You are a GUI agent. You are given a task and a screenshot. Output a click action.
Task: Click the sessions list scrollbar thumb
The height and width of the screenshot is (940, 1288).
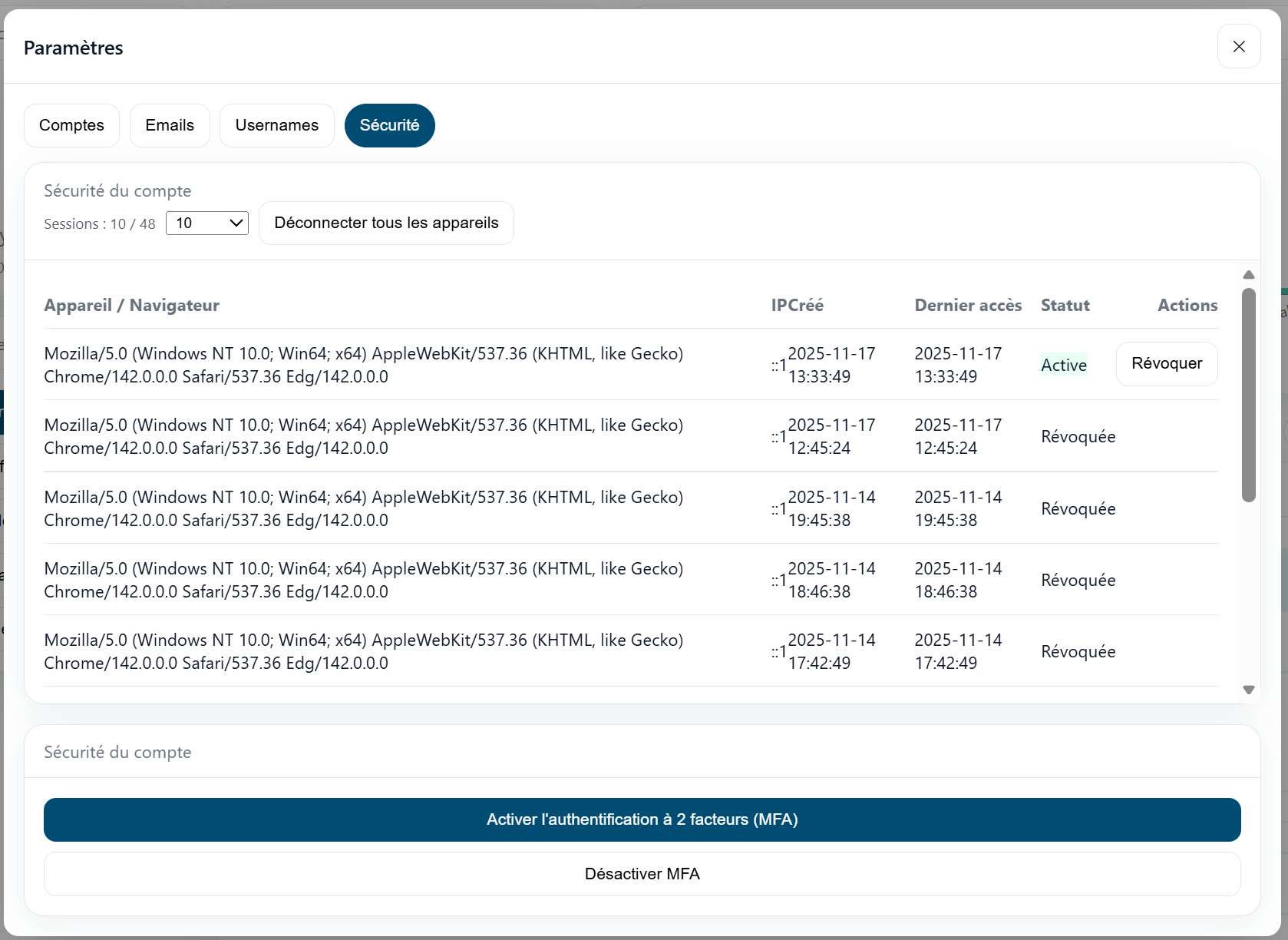[x=1249, y=395]
